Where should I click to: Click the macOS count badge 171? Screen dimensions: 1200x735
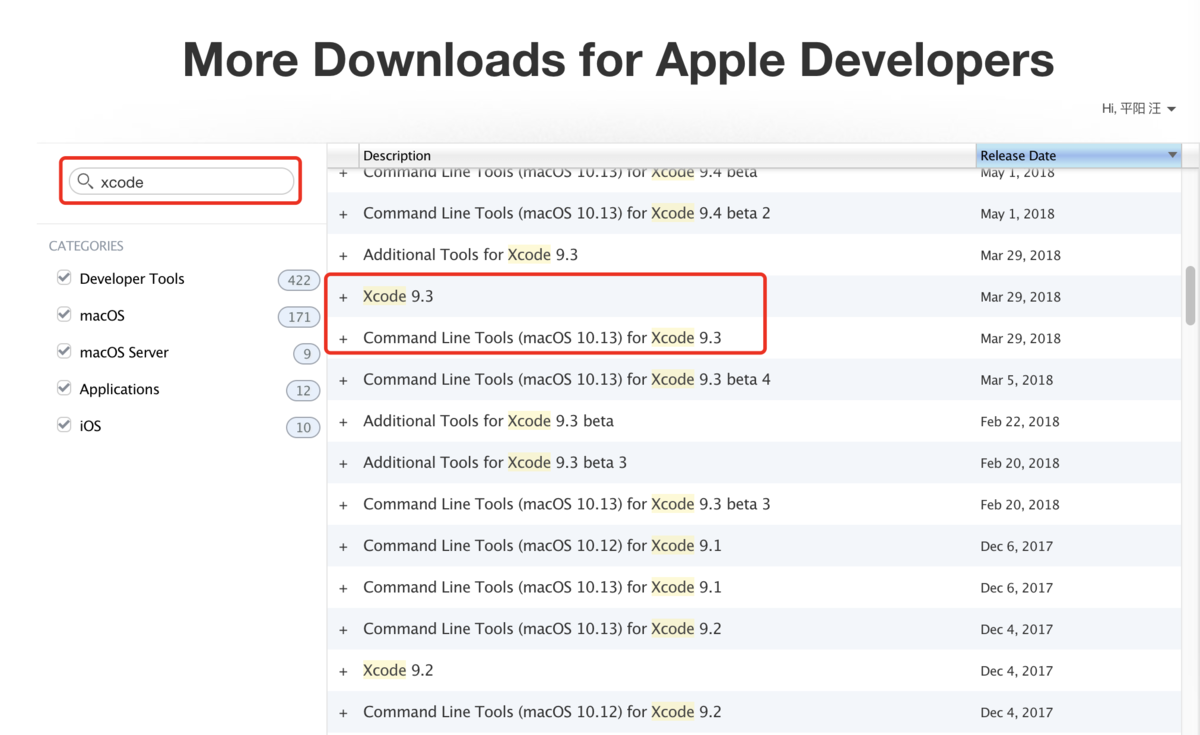[x=299, y=317]
